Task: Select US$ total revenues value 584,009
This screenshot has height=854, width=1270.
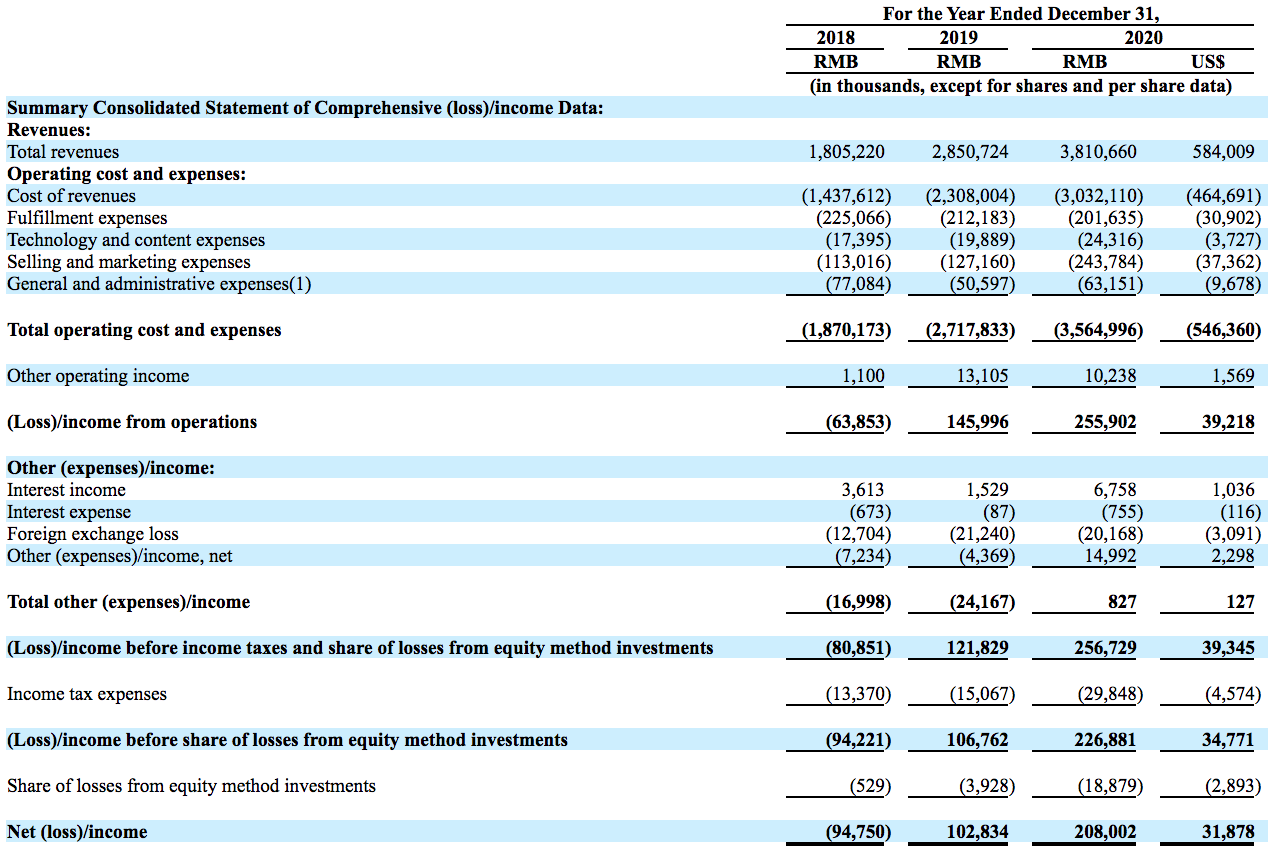Action: [1224, 152]
